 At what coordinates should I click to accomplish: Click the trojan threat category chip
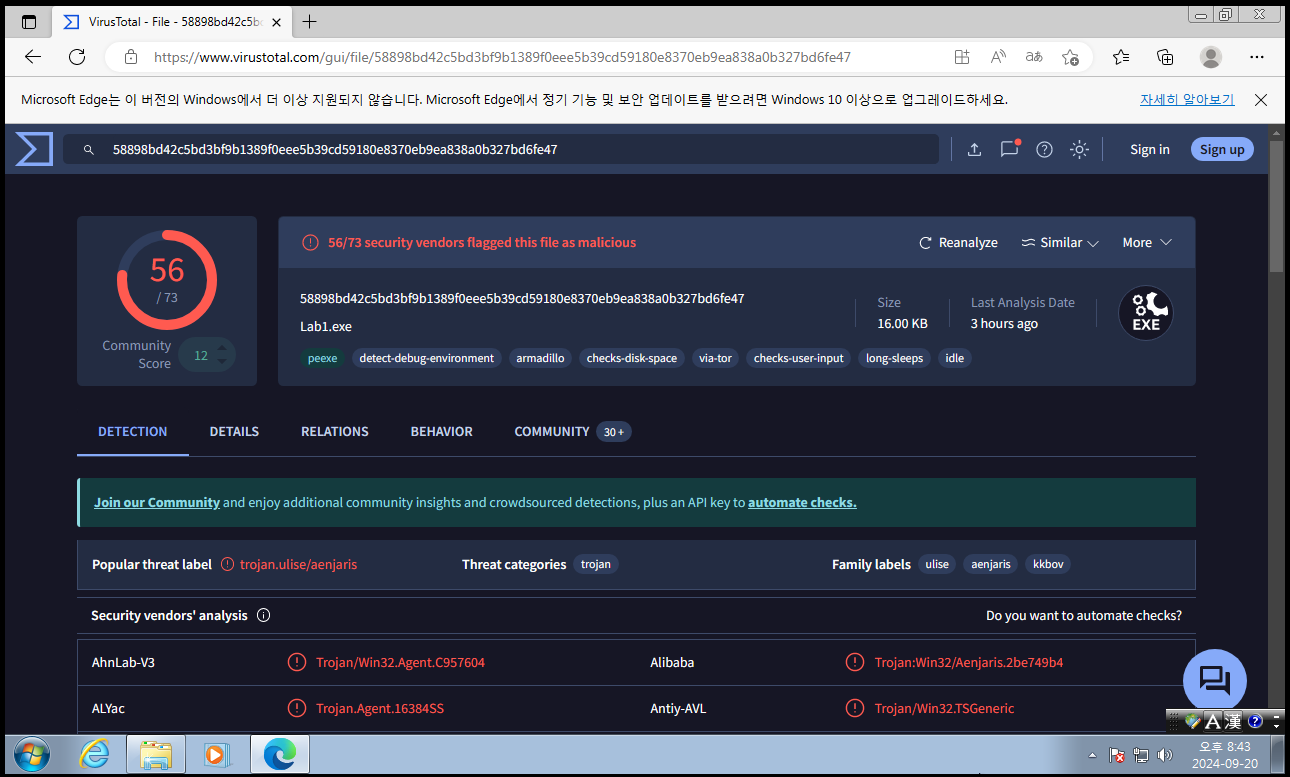(596, 564)
